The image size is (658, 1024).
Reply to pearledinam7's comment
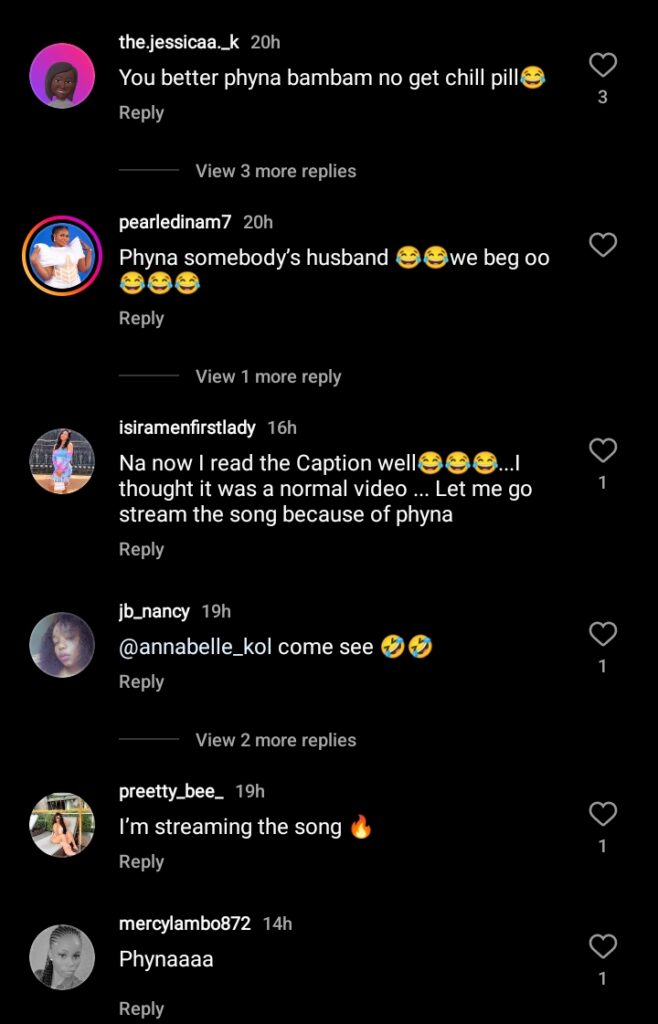pos(141,318)
